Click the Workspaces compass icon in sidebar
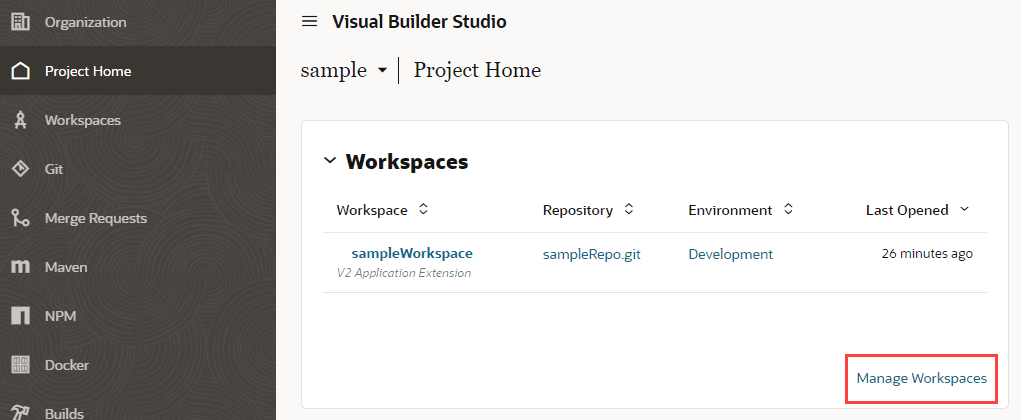The width and height of the screenshot is (1021, 420). 21,120
